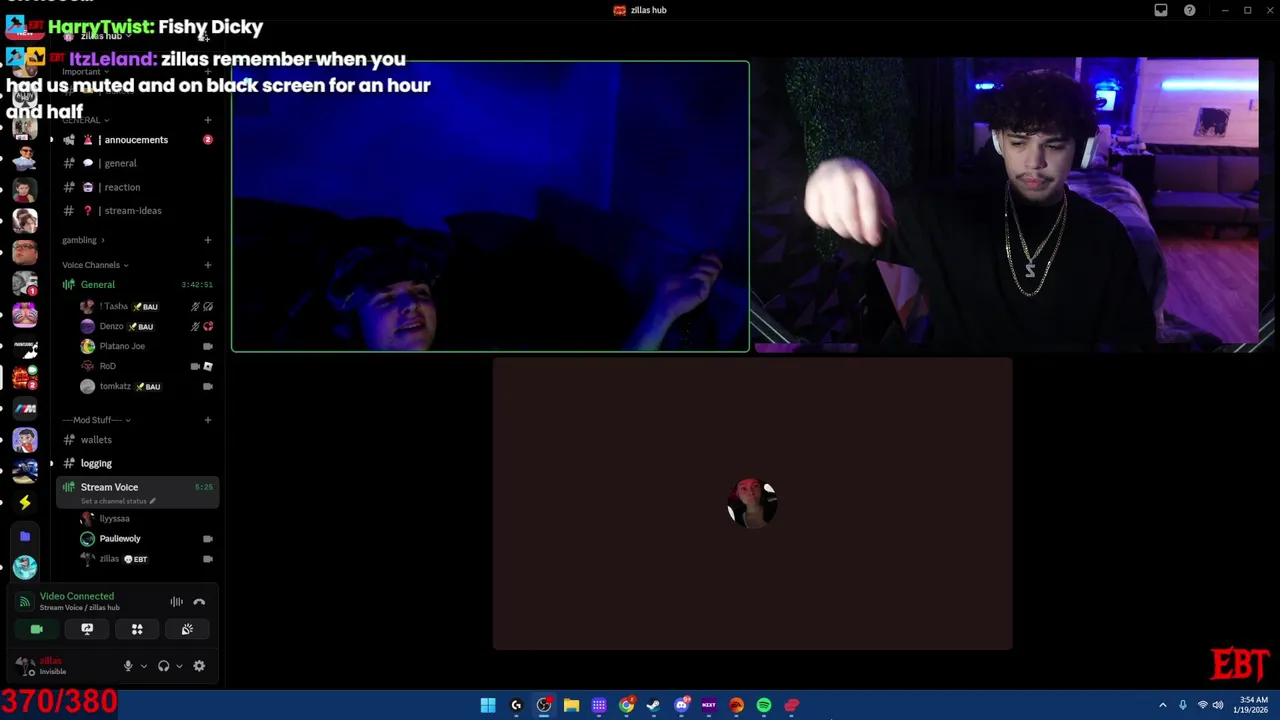
Task: Open Windows Start menu
Action: pyautogui.click(x=488, y=705)
